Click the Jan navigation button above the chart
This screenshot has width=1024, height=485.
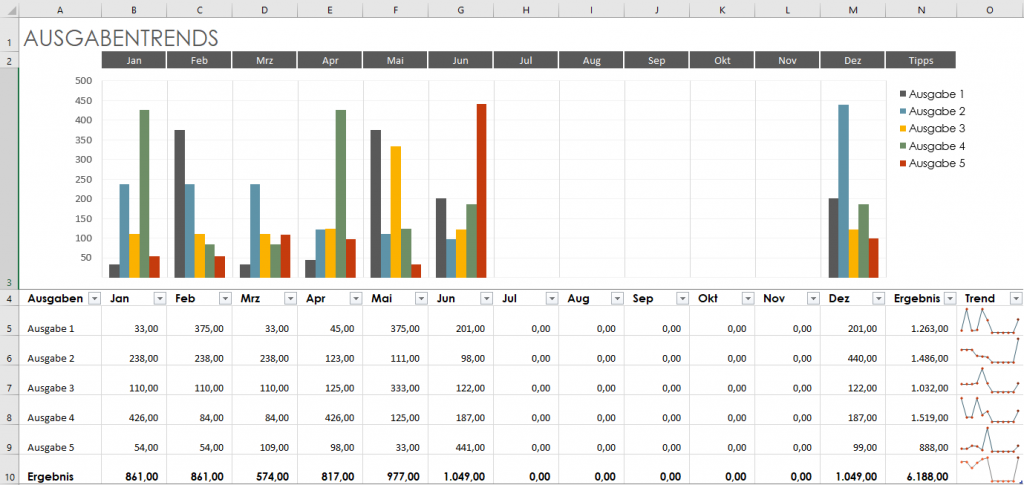133,61
